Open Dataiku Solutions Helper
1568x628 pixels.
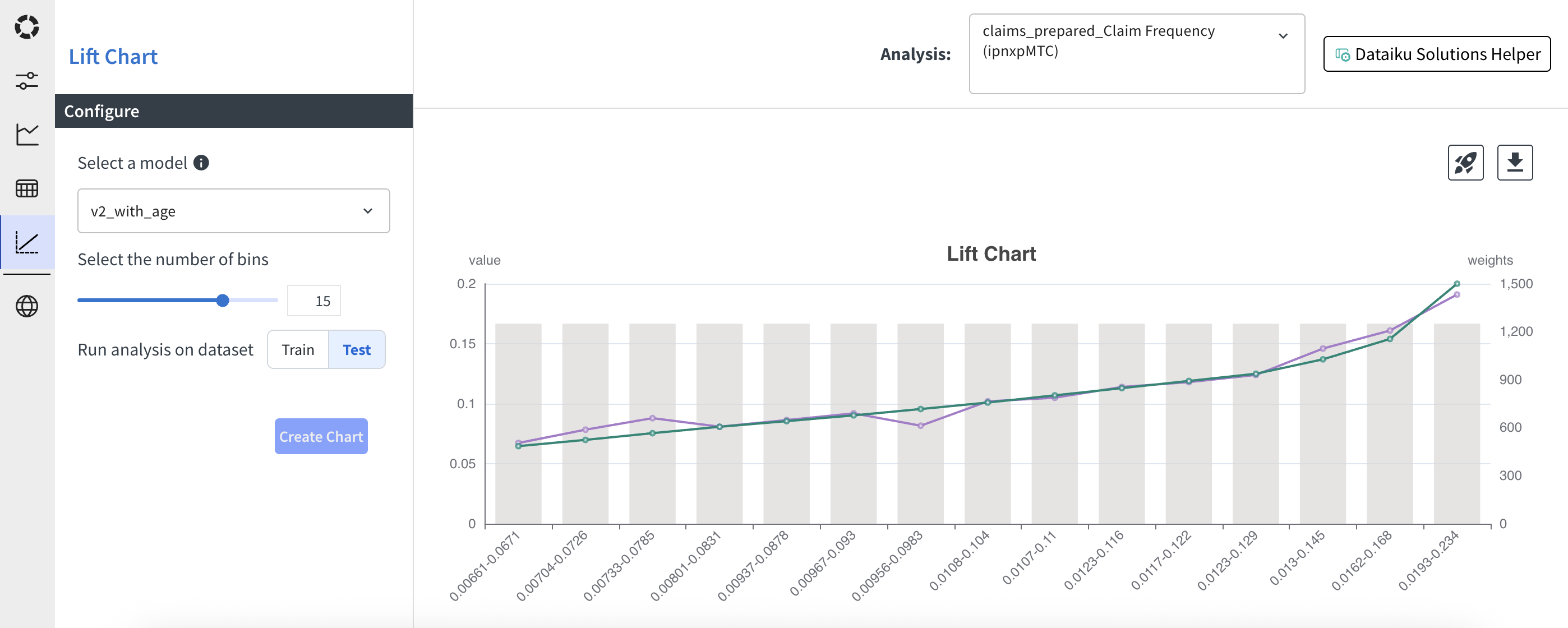pos(1437,54)
